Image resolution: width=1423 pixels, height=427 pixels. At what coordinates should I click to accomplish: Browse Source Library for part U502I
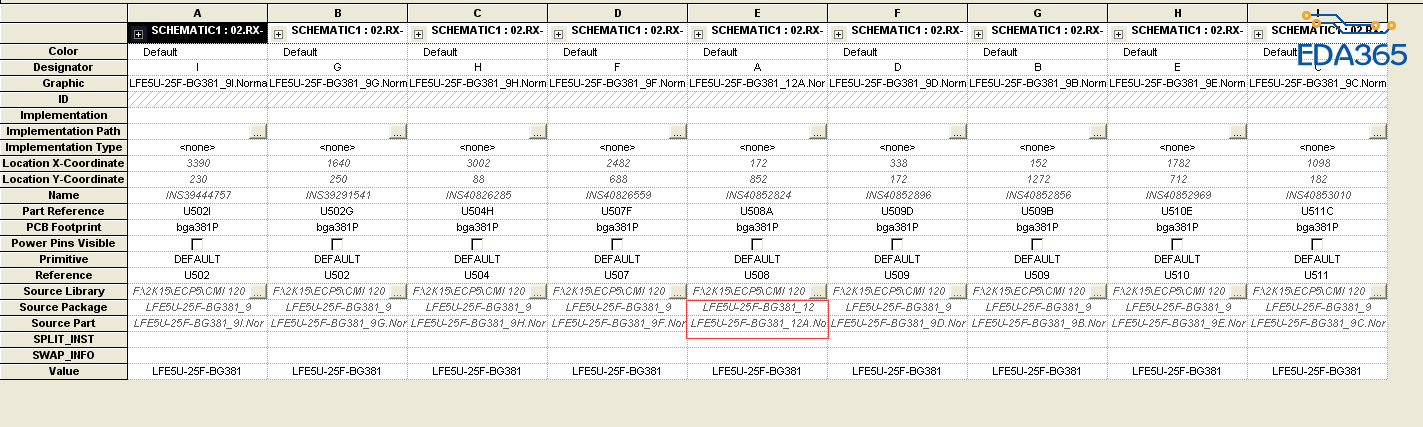click(x=258, y=291)
